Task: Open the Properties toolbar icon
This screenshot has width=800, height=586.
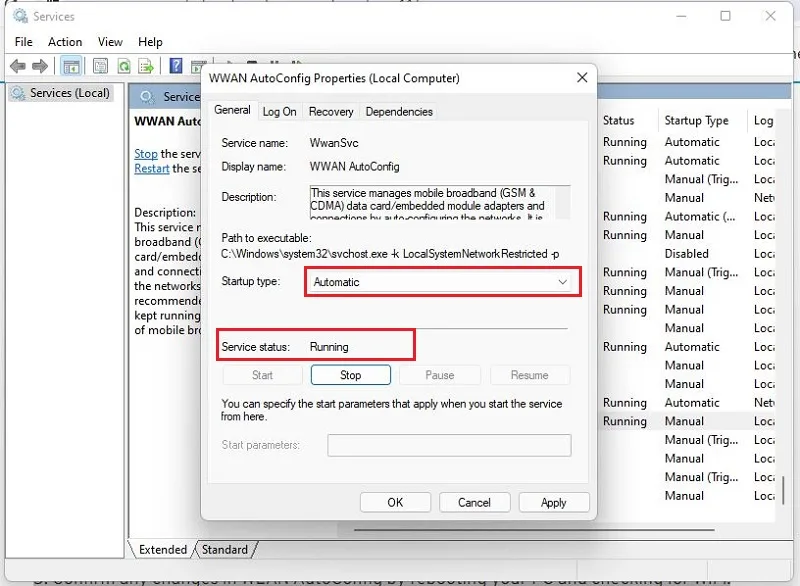Action: (x=101, y=66)
